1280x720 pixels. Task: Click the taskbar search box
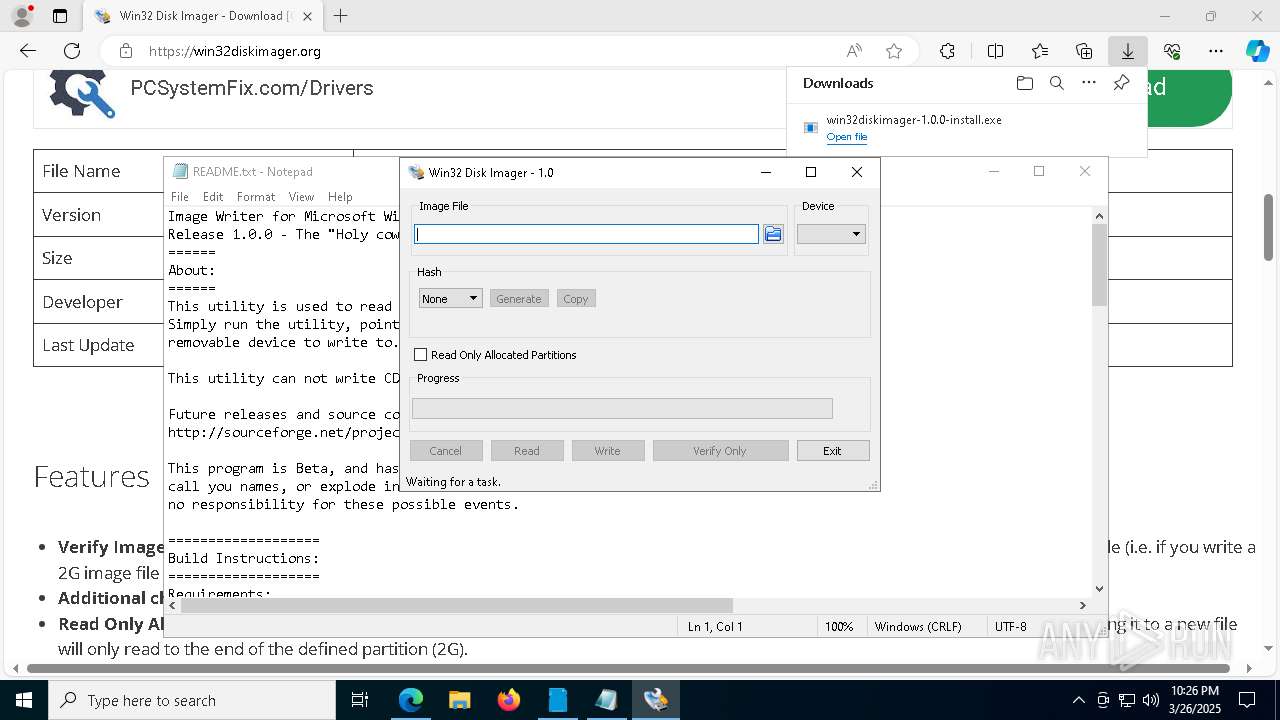point(192,700)
